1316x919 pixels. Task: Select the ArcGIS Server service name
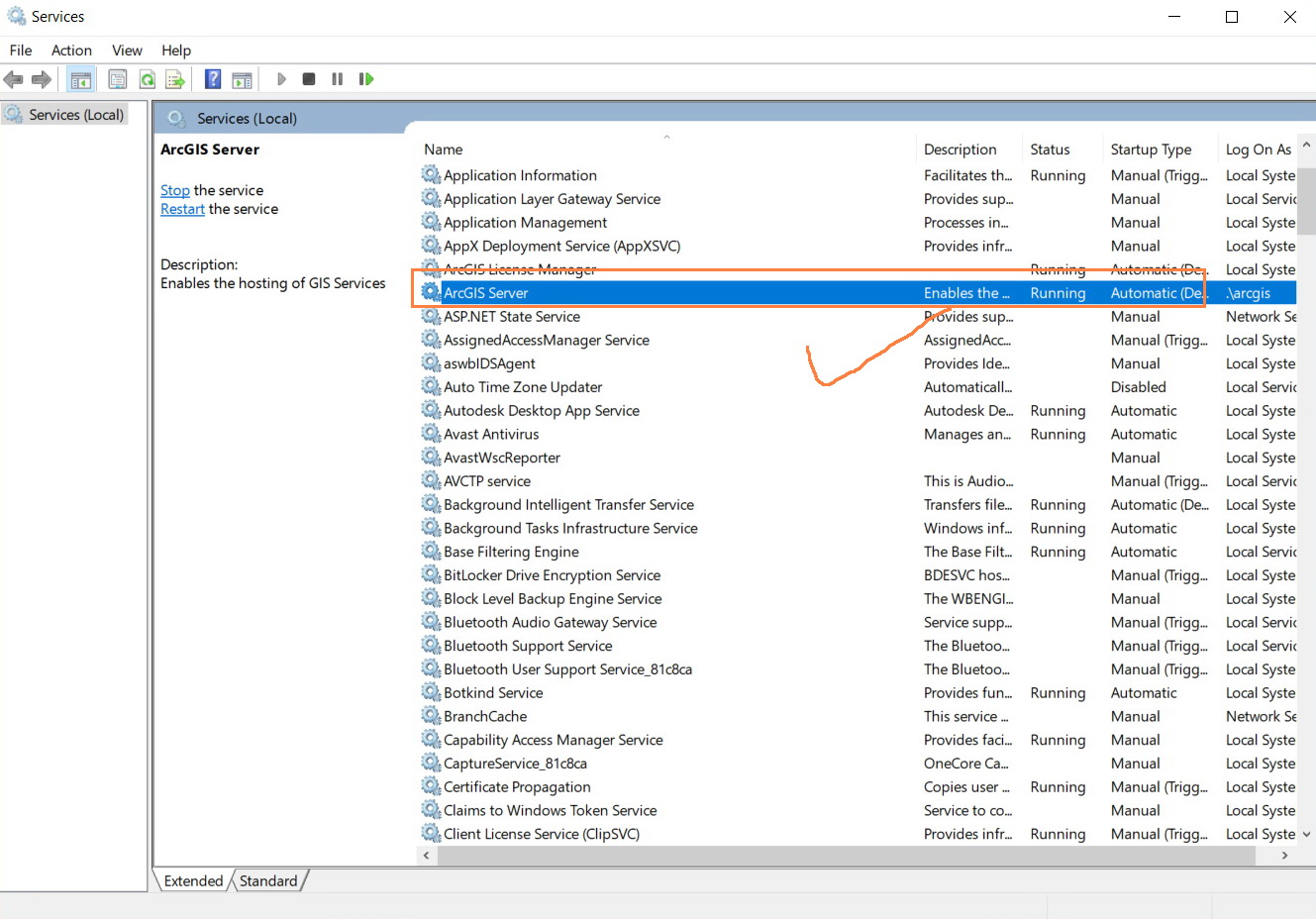pyautogui.click(x=486, y=293)
